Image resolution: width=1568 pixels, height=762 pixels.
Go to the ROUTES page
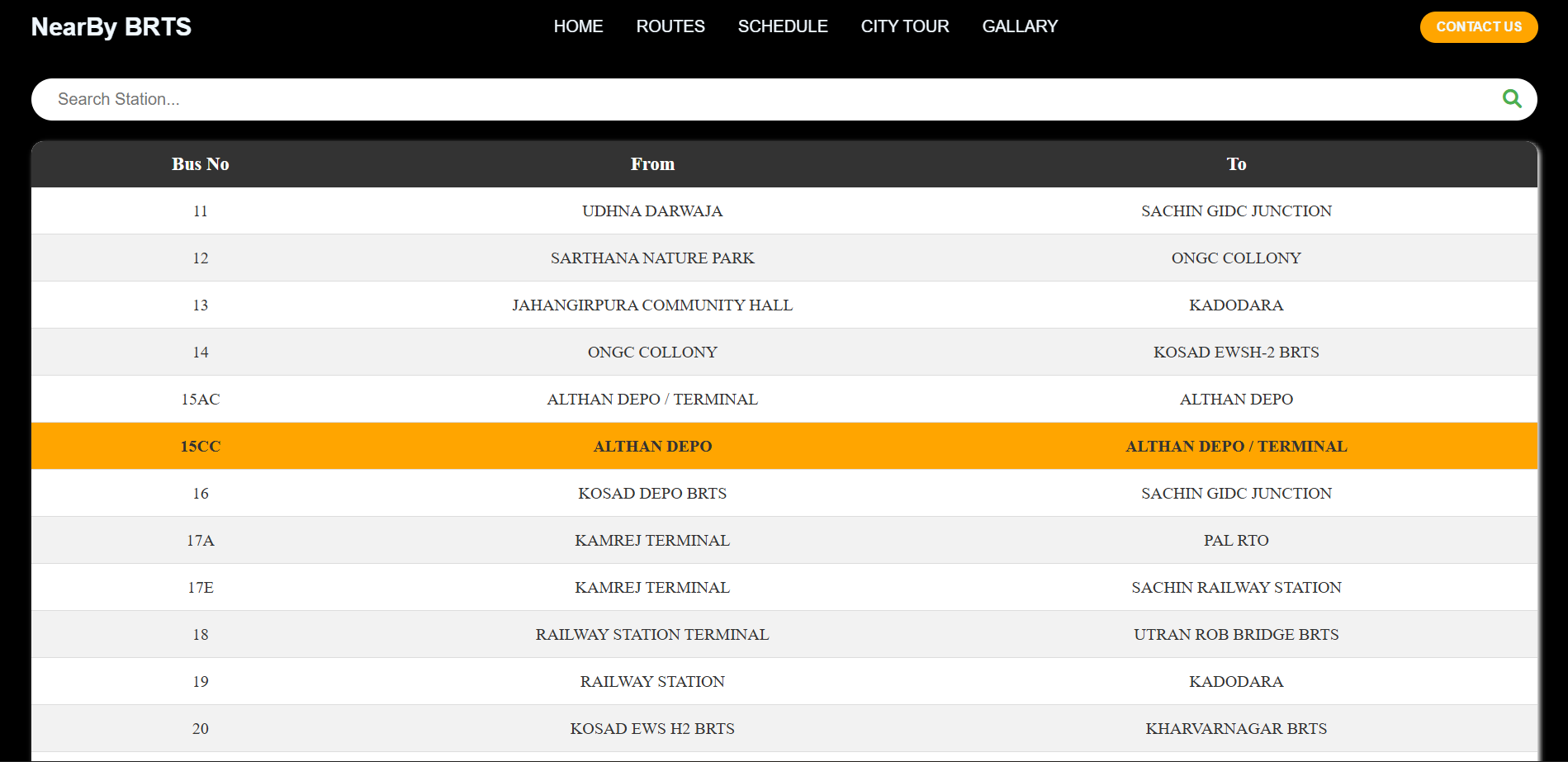[670, 26]
